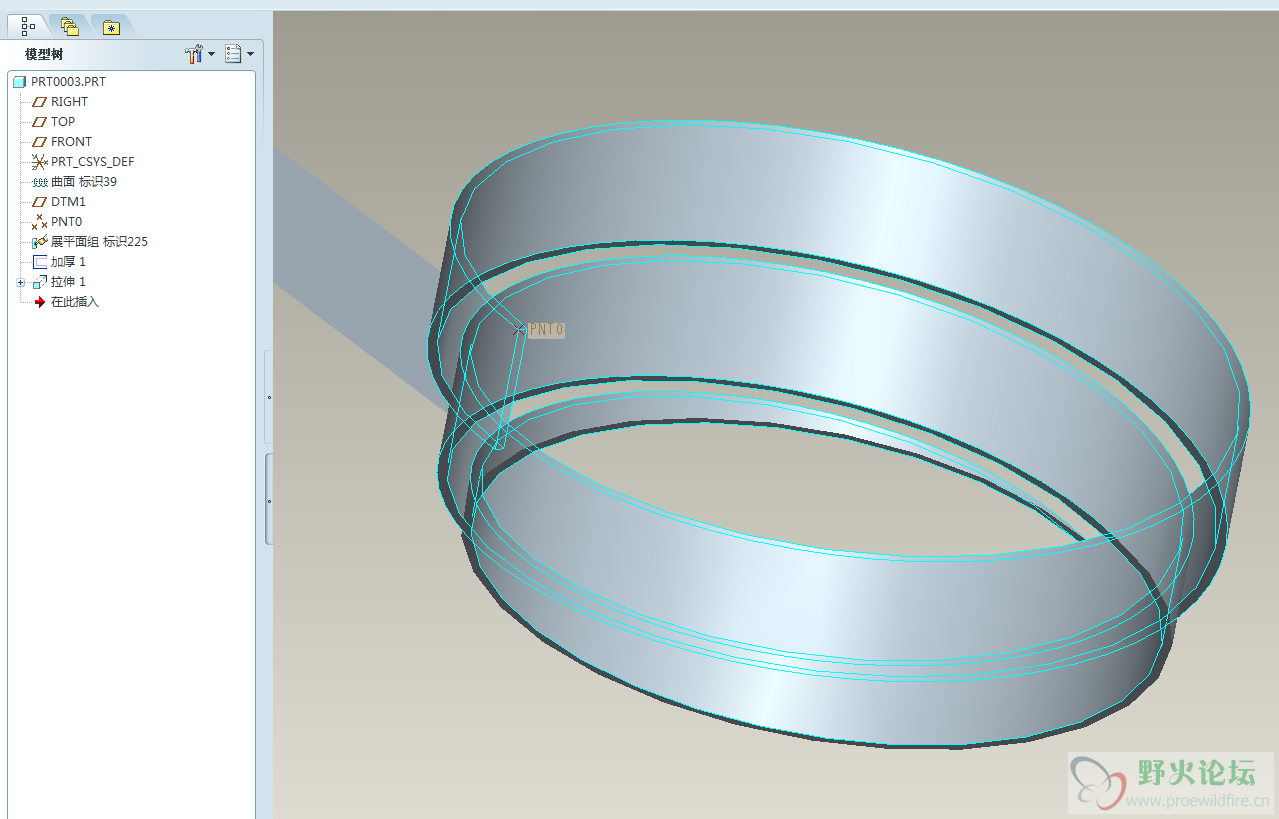This screenshot has width=1279, height=819.
Task: Select 曲面 标识39 surface feature
Action: (x=75, y=182)
